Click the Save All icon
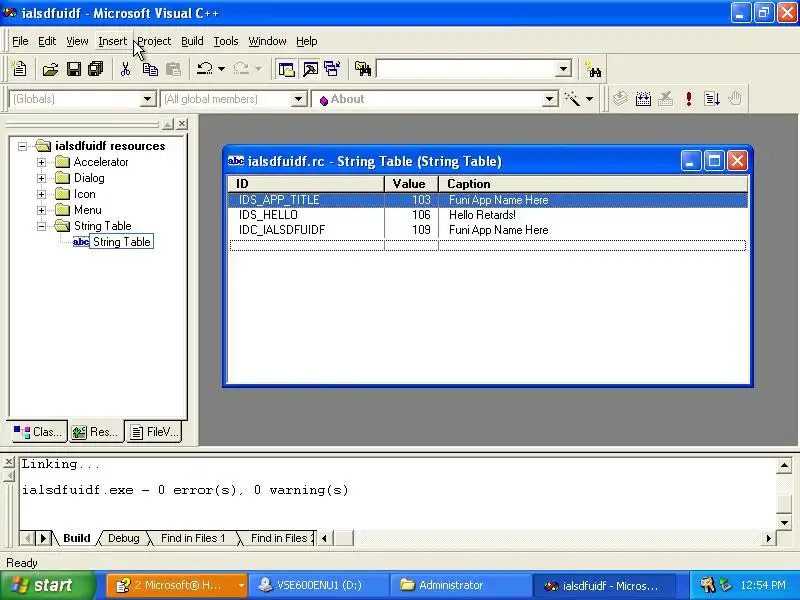Image resolution: width=800 pixels, height=600 pixels. click(x=95, y=69)
